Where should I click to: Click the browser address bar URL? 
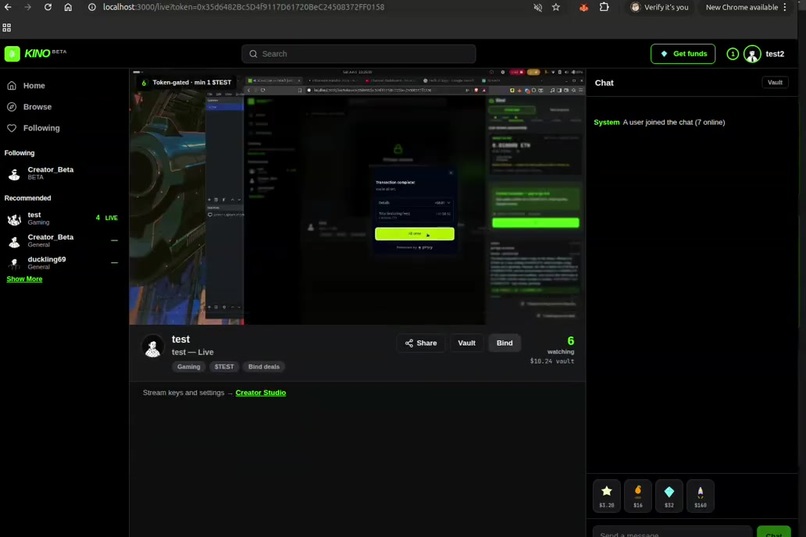click(244, 7)
